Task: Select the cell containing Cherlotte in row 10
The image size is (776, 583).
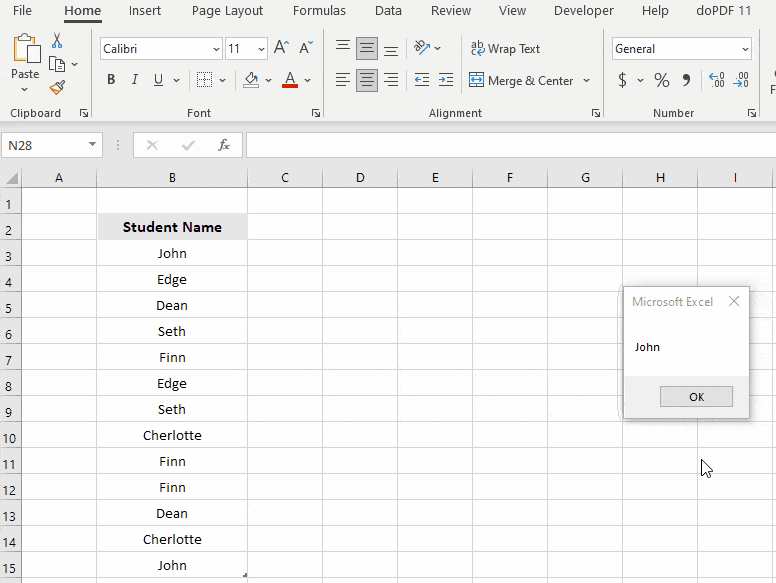Action: point(172,435)
